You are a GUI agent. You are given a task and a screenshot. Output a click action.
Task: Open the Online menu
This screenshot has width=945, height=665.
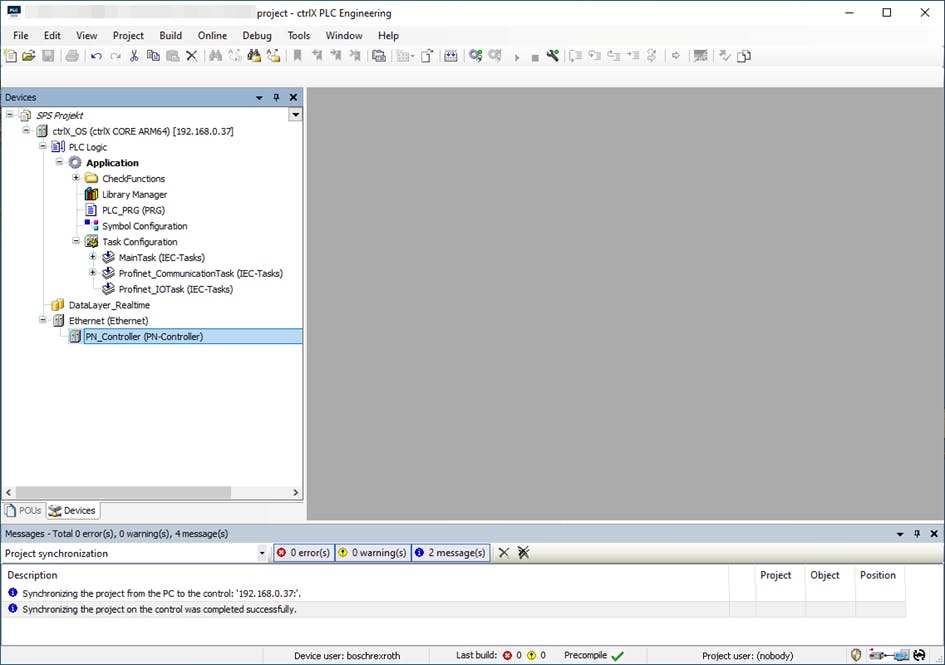click(212, 35)
